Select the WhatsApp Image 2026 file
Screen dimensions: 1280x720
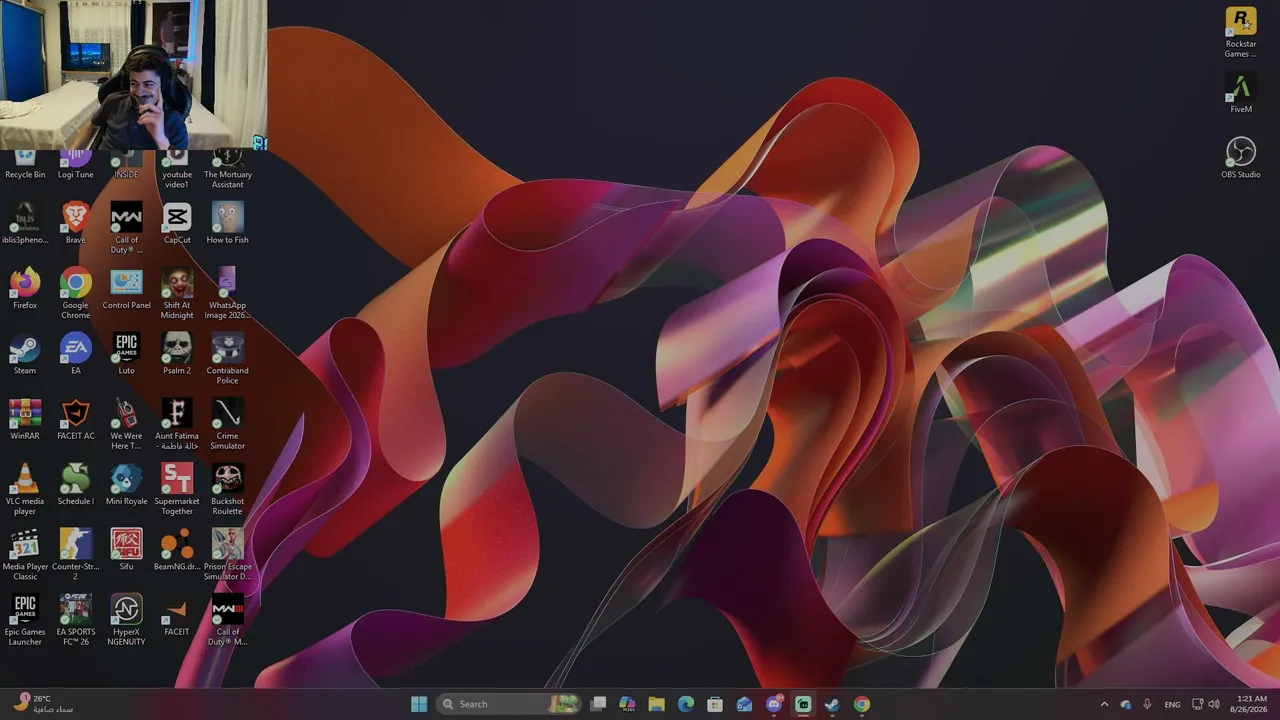point(227,293)
